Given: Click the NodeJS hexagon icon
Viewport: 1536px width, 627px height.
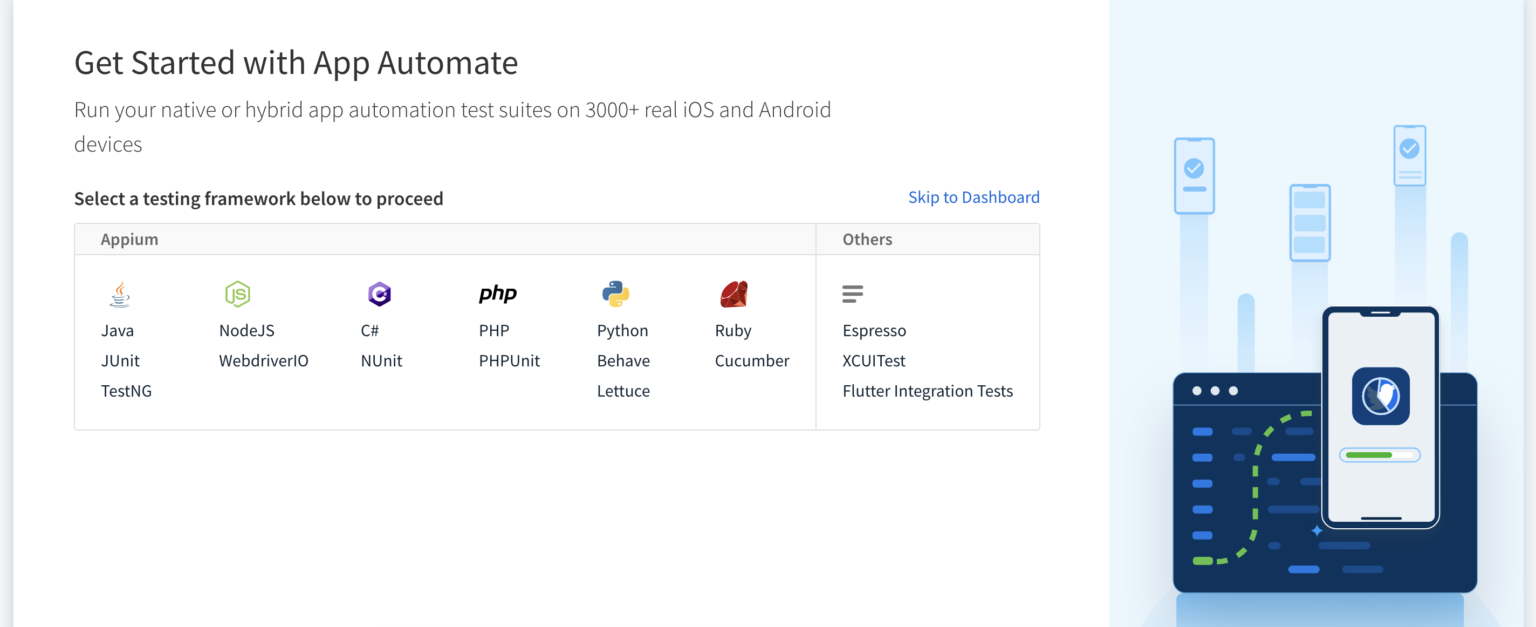Looking at the screenshot, I should pyautogui.click(x=238, y=293).
